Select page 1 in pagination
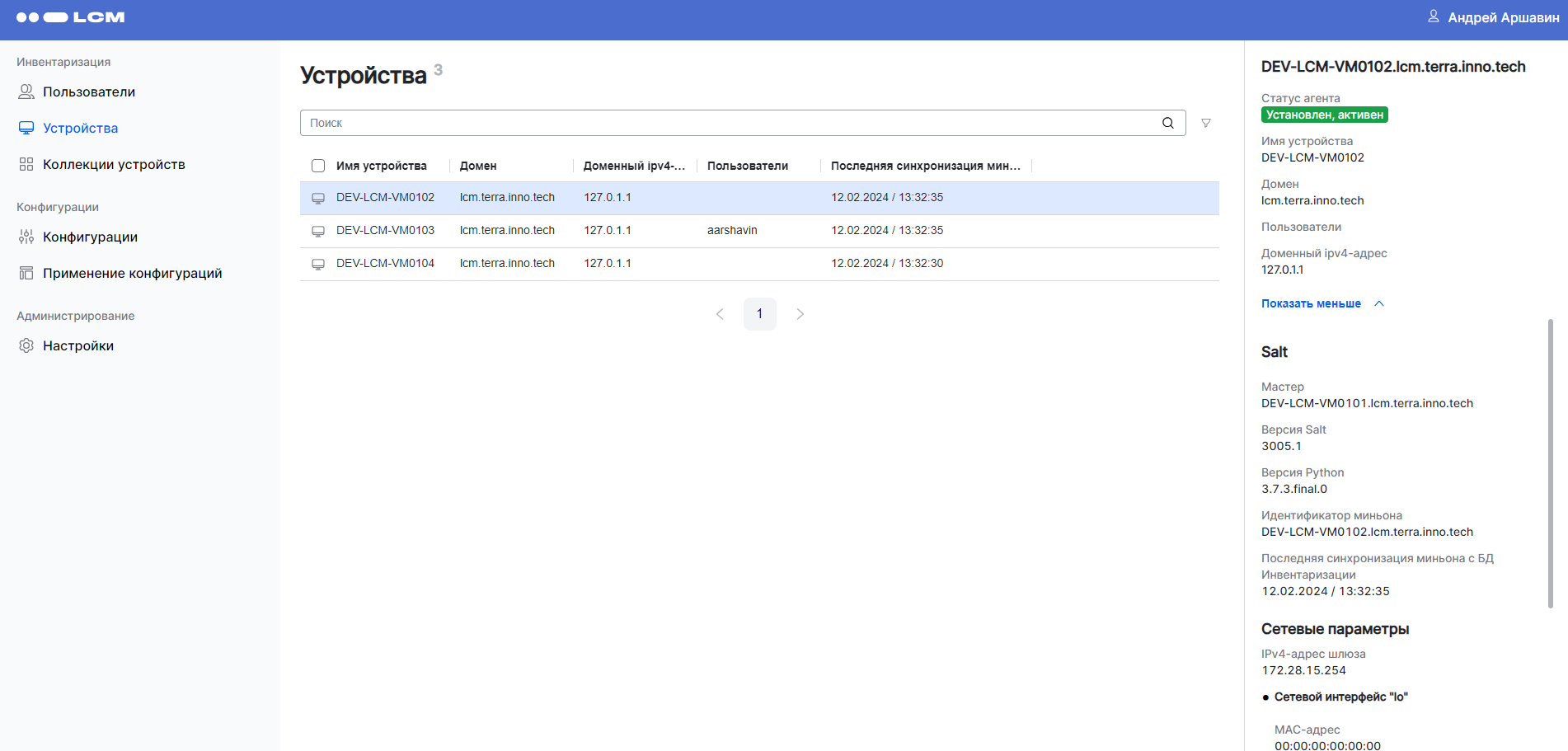Screen dimensions: 1568x751 [759, 314]
